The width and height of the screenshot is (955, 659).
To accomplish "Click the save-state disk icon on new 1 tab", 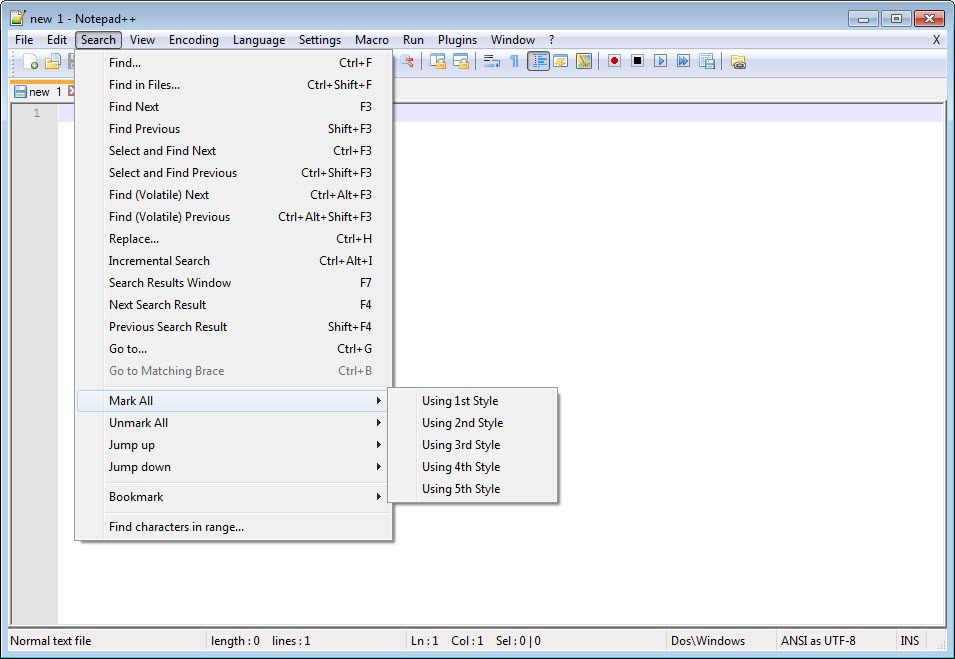I will (20, 92).
